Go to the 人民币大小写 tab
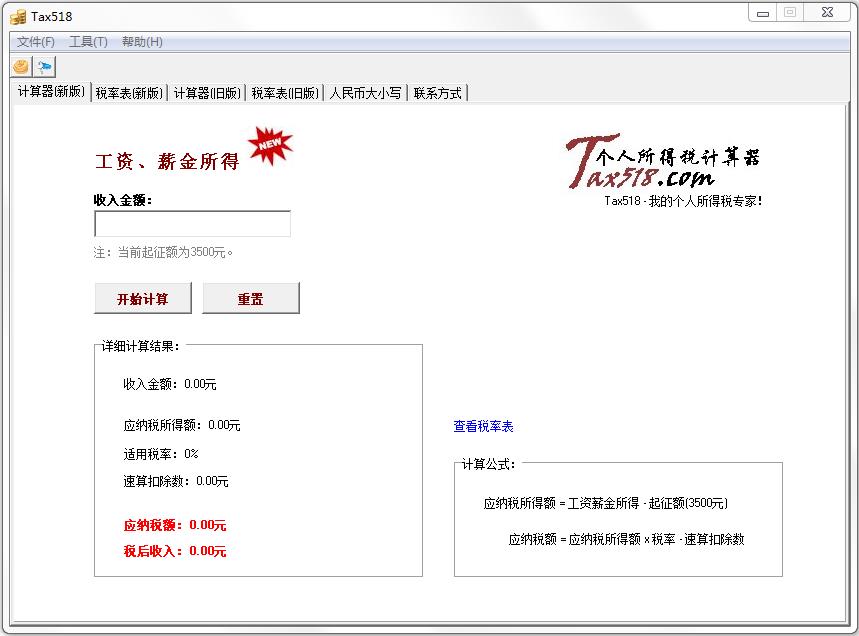Viewport: 859px width, 636px height. [365, 93]
